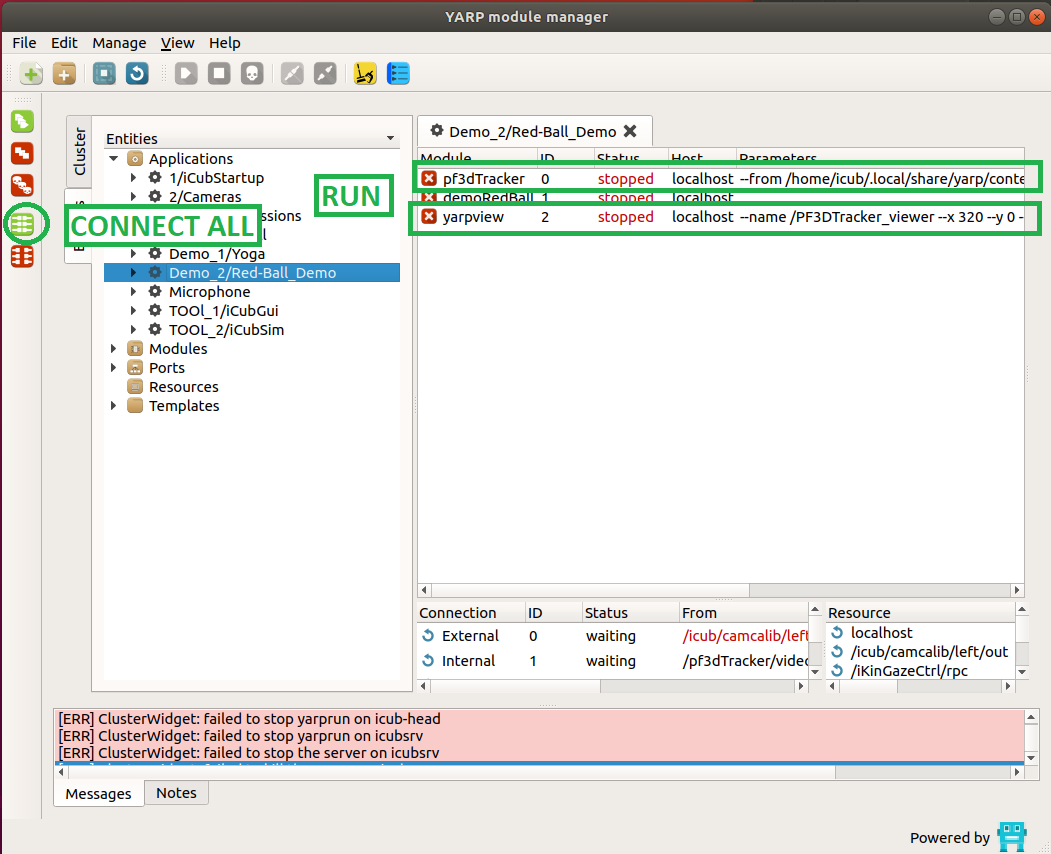Switch to the Notes tab
Image resolution: width=1051 pixels, height=854 pixels.
tap(176, 793)
